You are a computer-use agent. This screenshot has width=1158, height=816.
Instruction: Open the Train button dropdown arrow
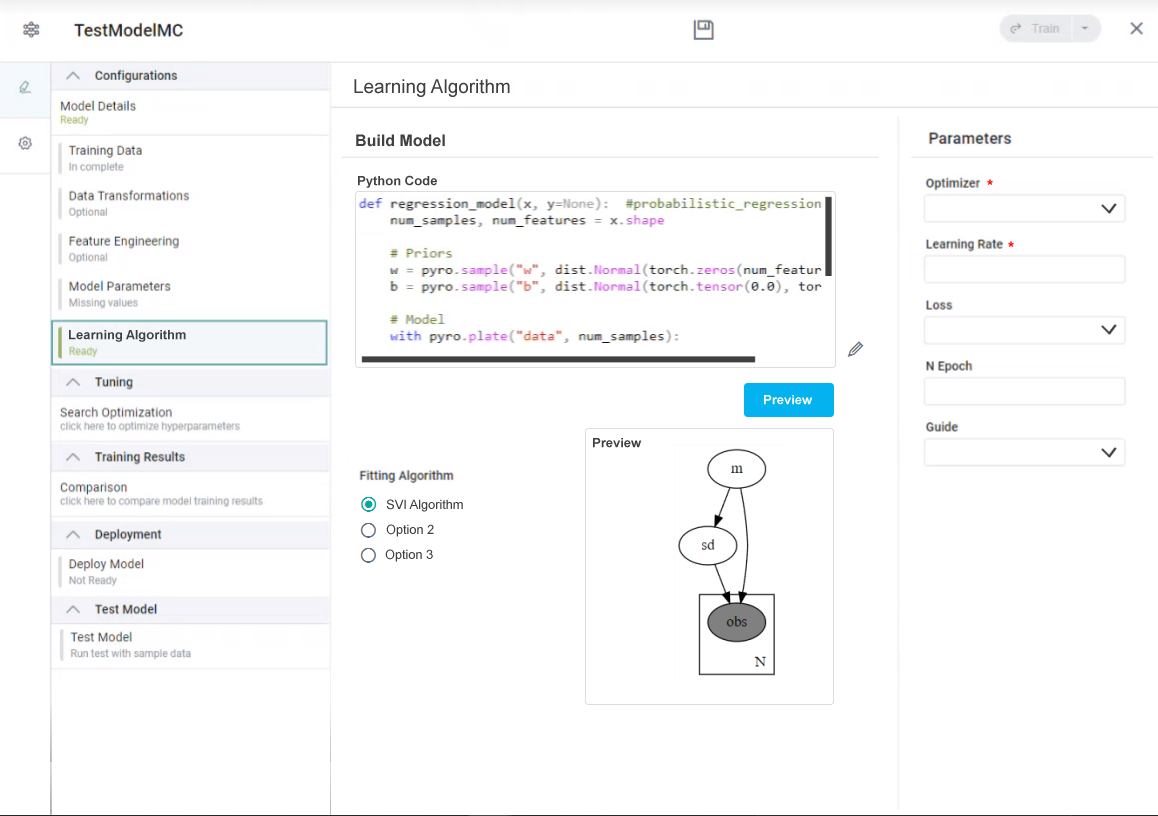[1085, 29]
